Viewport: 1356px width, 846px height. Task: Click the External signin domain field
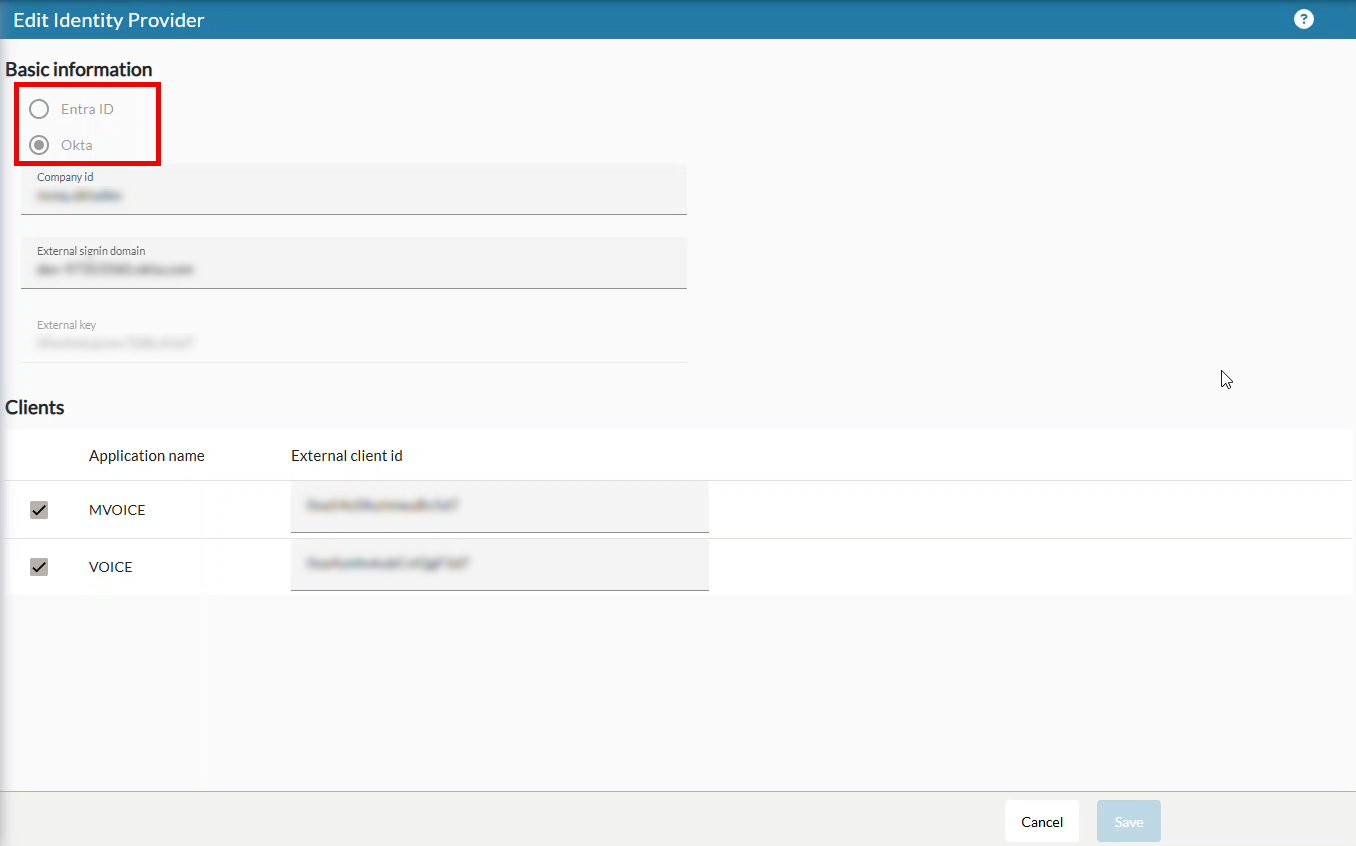354,263
